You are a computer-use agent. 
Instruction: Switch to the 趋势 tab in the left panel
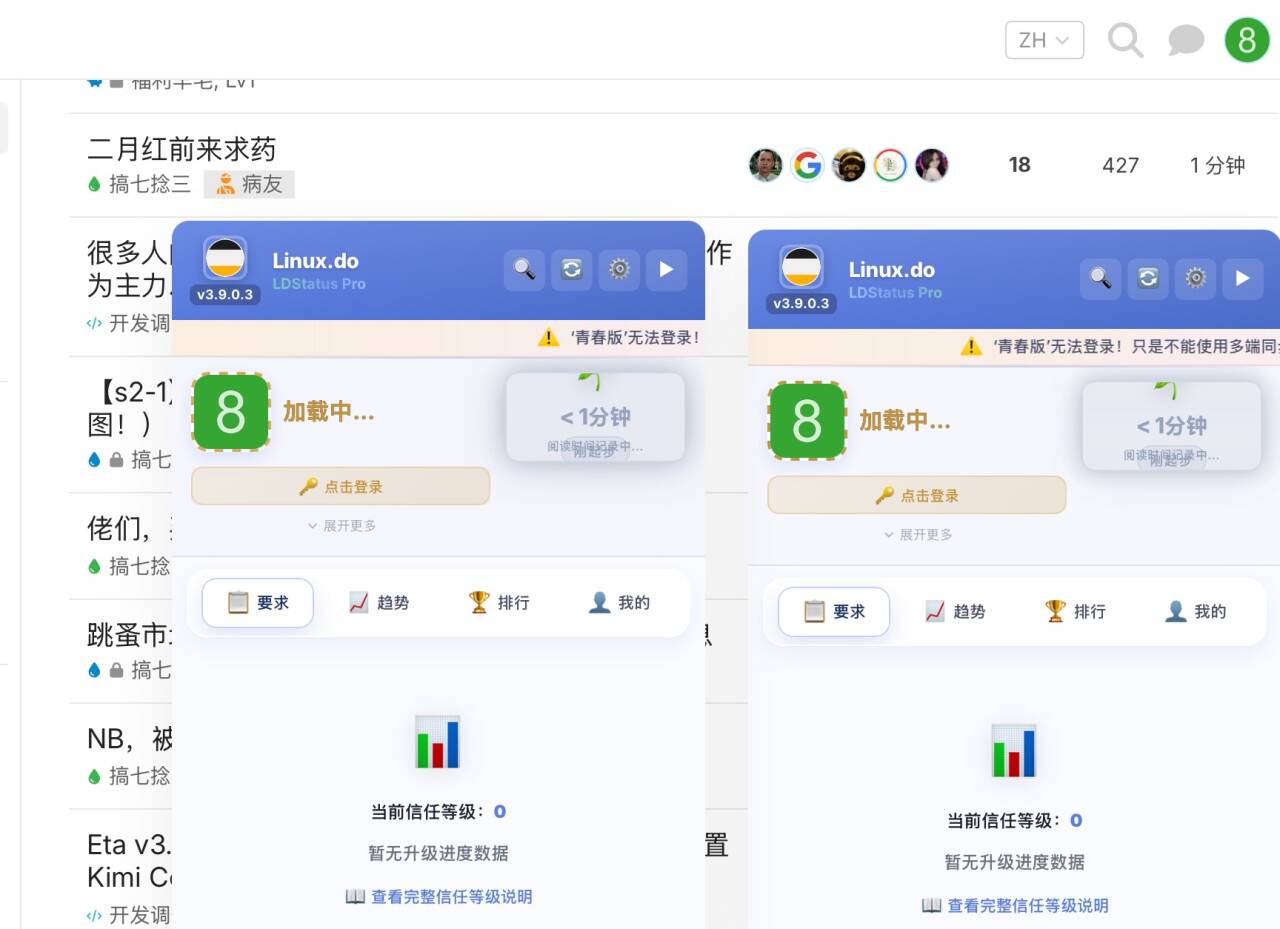coord(378,603)
